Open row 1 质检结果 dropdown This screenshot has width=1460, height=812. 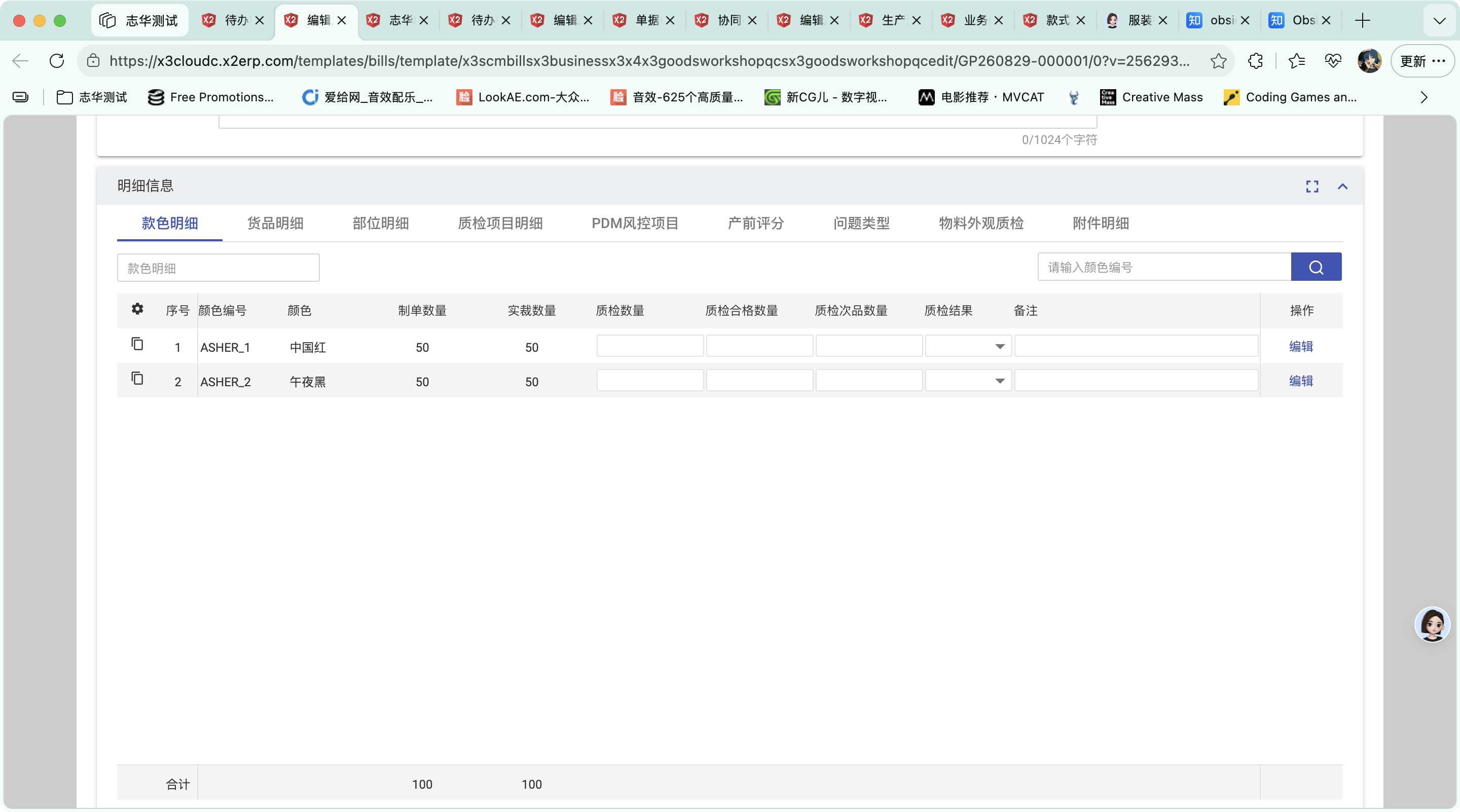(x=968, y=346)
